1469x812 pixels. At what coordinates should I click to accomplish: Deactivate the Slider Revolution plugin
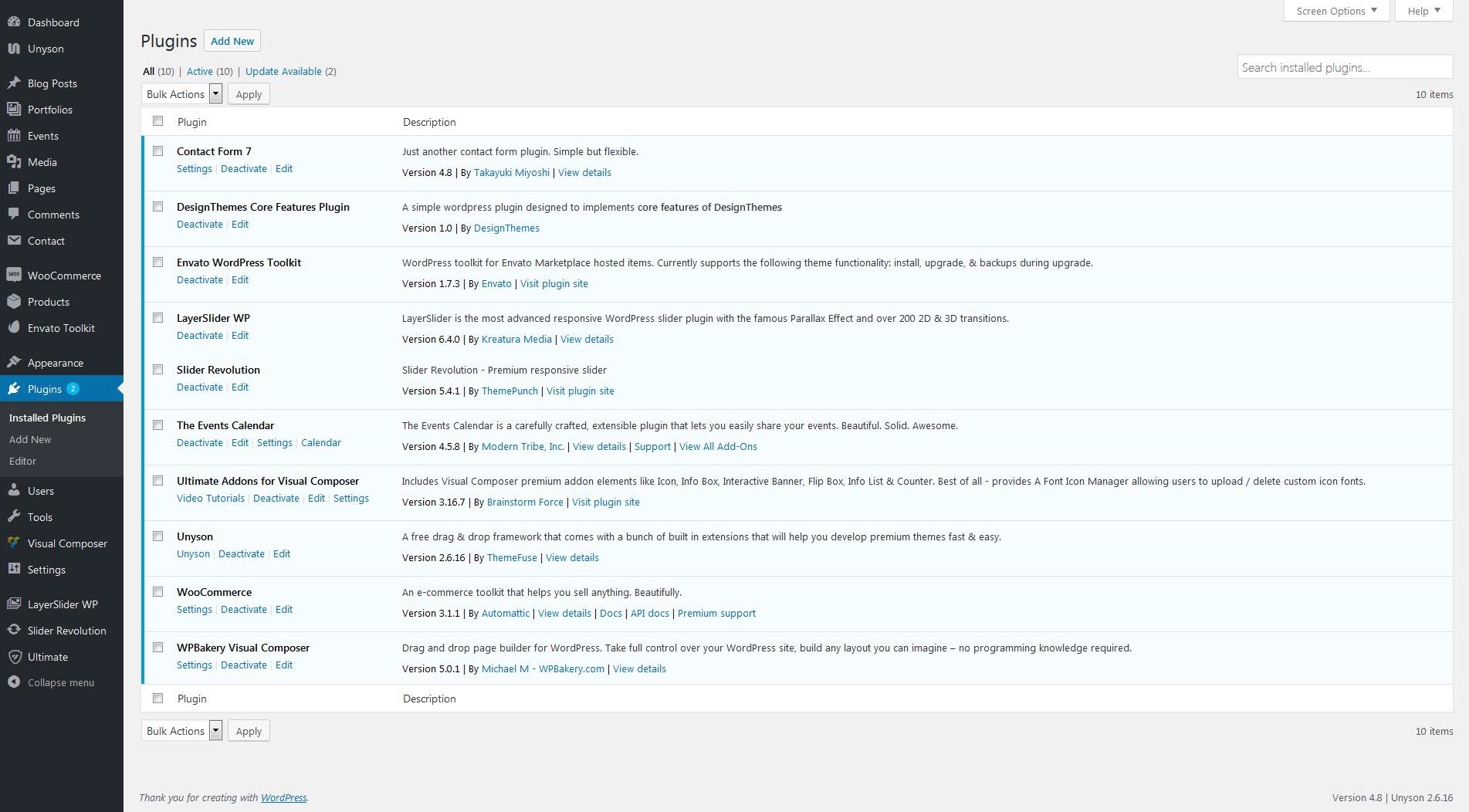coord(199,387)
